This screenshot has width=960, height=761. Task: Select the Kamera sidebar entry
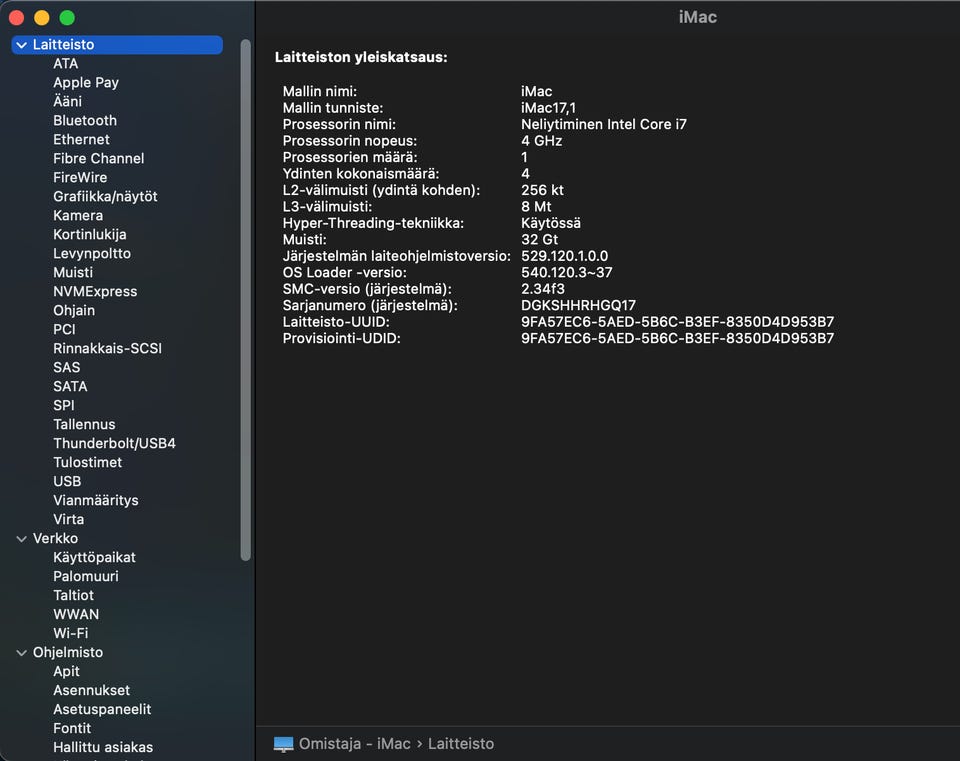coord(78,216)
